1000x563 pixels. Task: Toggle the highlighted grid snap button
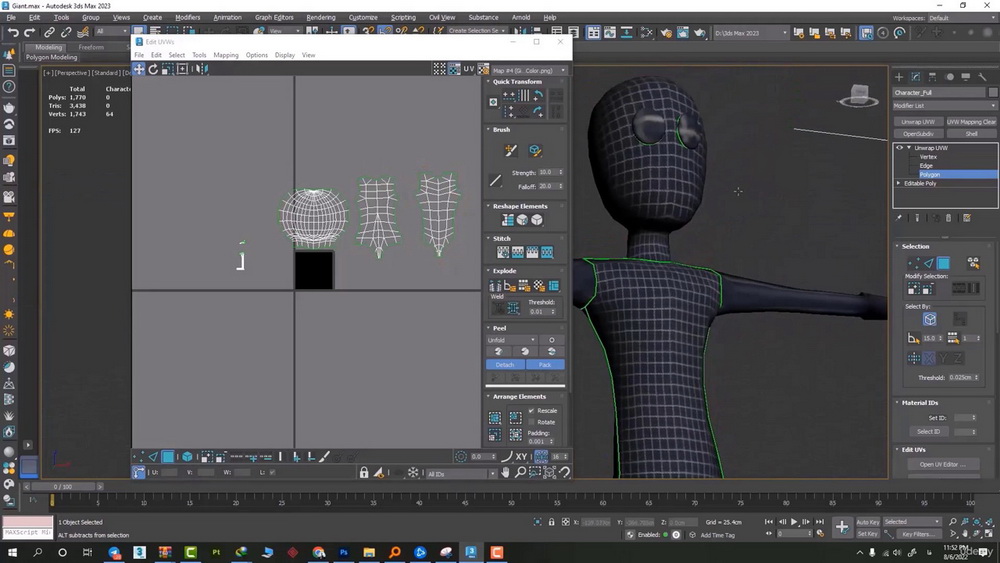tap(541, 457)
